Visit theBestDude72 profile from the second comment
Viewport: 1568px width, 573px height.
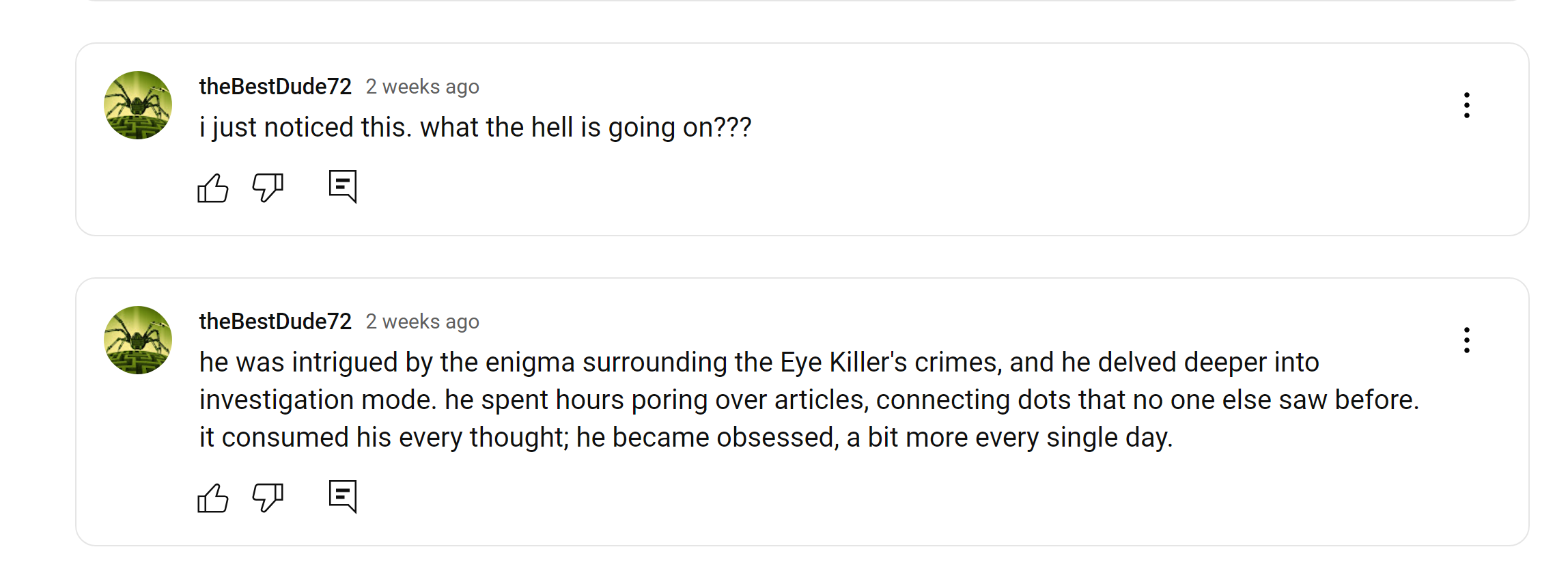click(x=275, y=322)
